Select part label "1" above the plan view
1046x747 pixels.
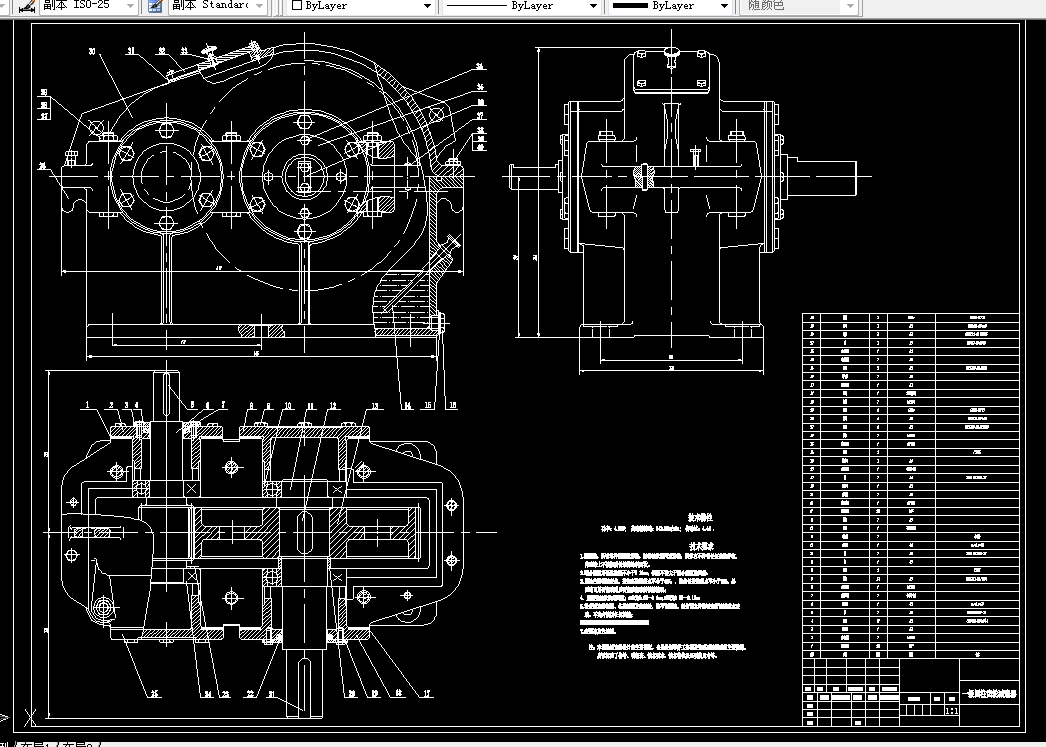click(x=87, y=405)
